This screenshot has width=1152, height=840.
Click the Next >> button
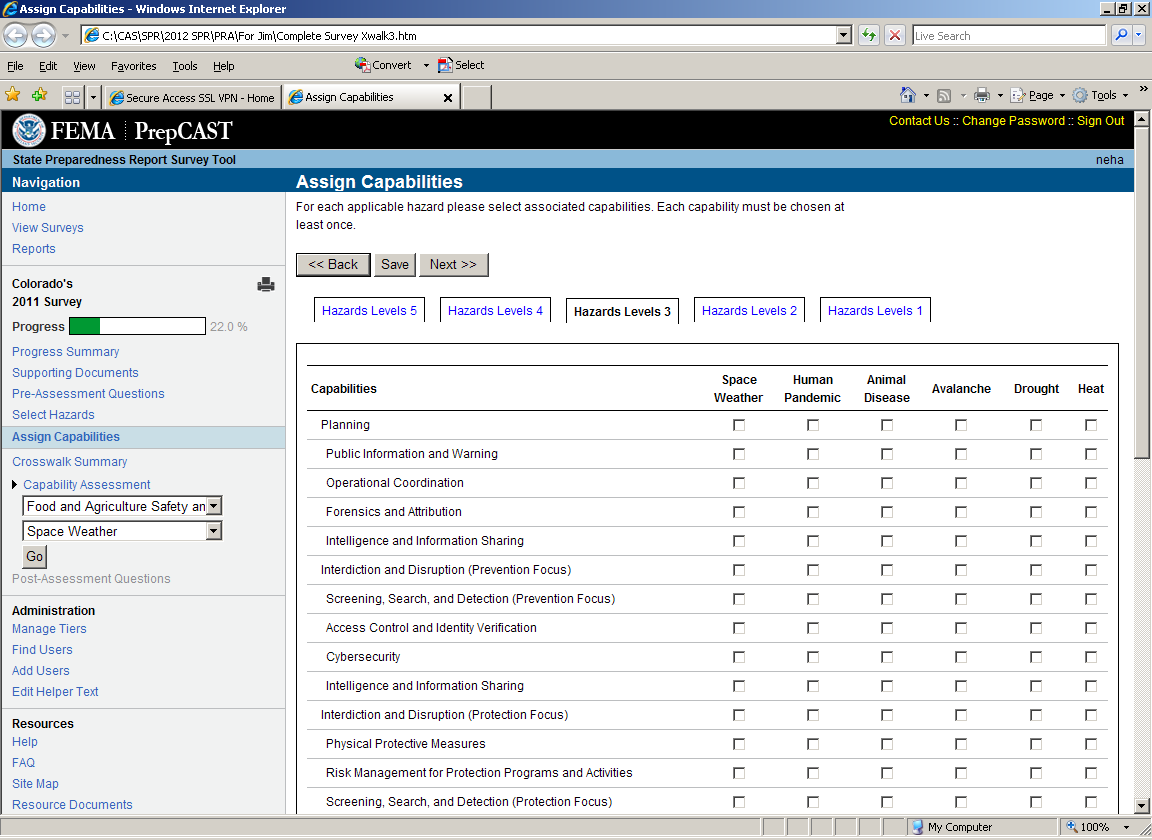pos(453,265)
